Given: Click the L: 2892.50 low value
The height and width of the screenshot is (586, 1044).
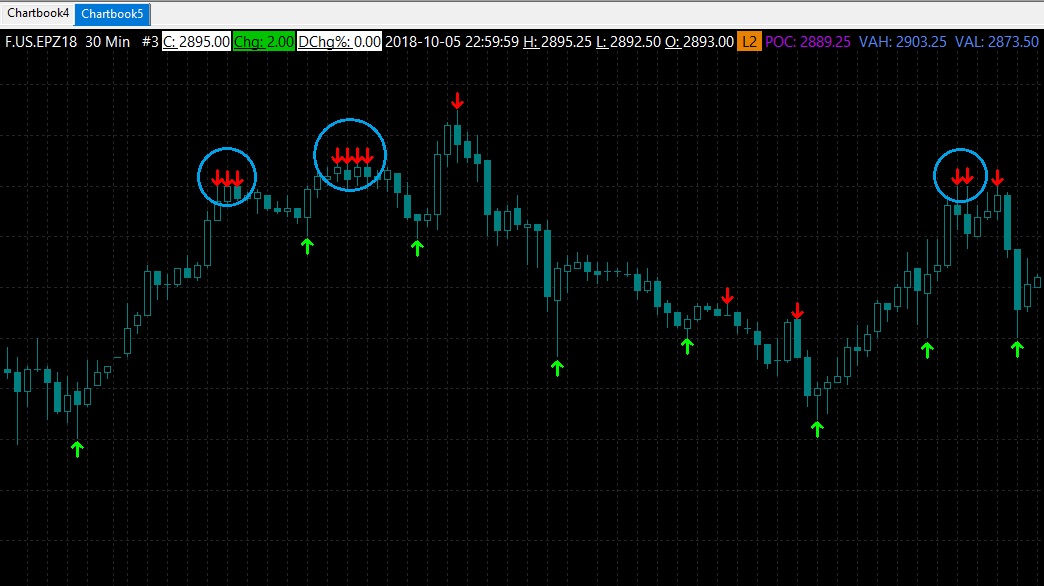Looking at the screenshot, I should [628, 42].
